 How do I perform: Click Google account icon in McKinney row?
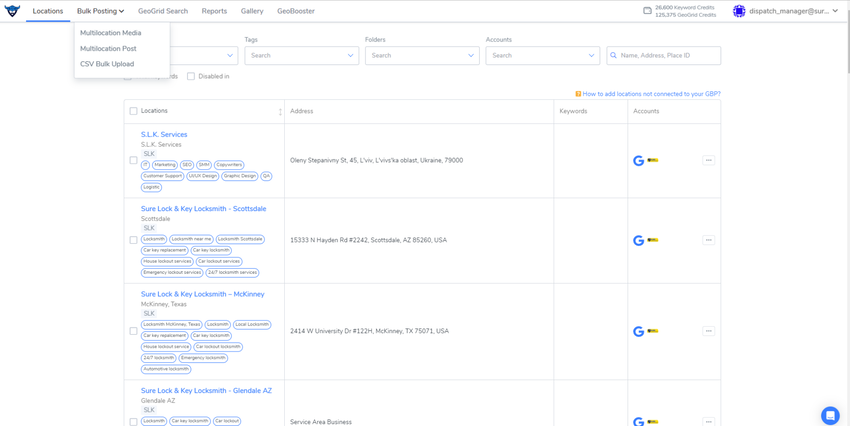[639, 331]
